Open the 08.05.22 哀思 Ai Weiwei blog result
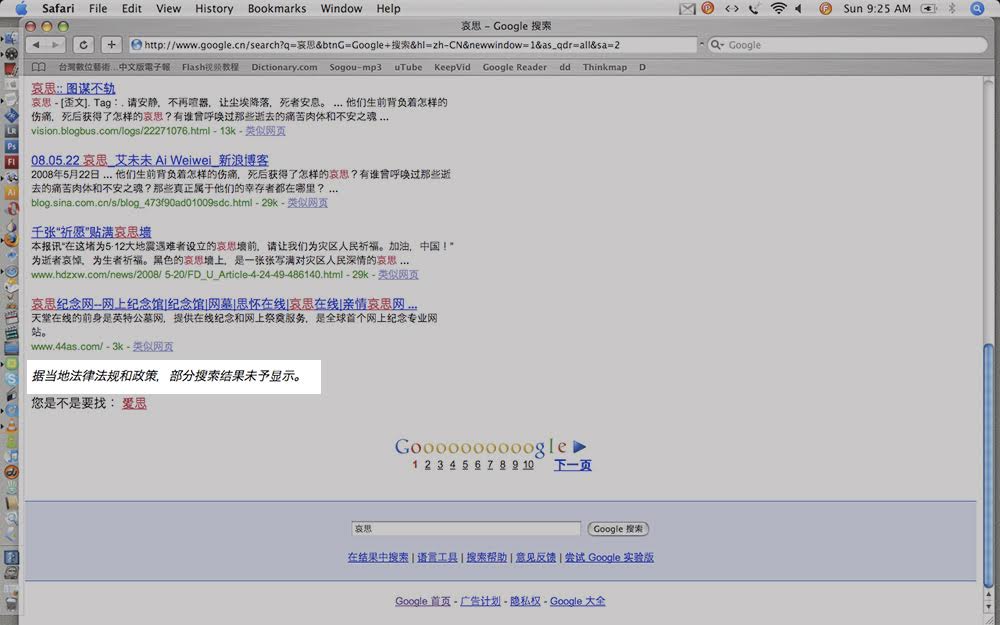The width and height of the screenshot is (1000, 625). click(x=150, y=160)
